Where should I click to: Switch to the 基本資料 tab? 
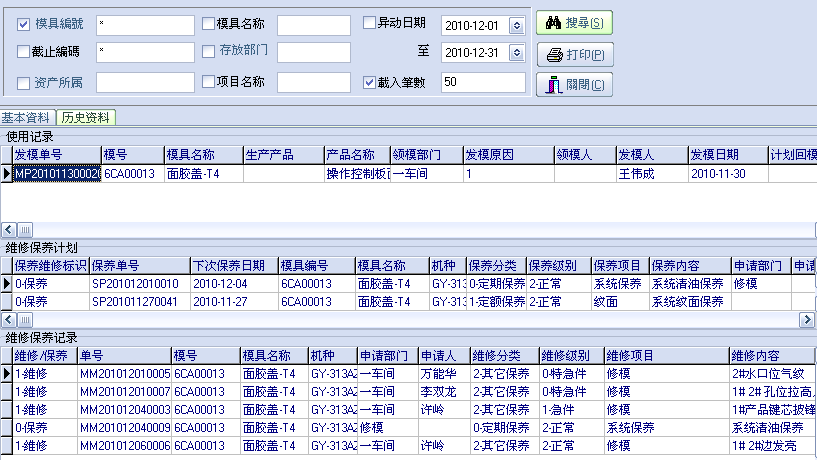[x=27, y=117]
